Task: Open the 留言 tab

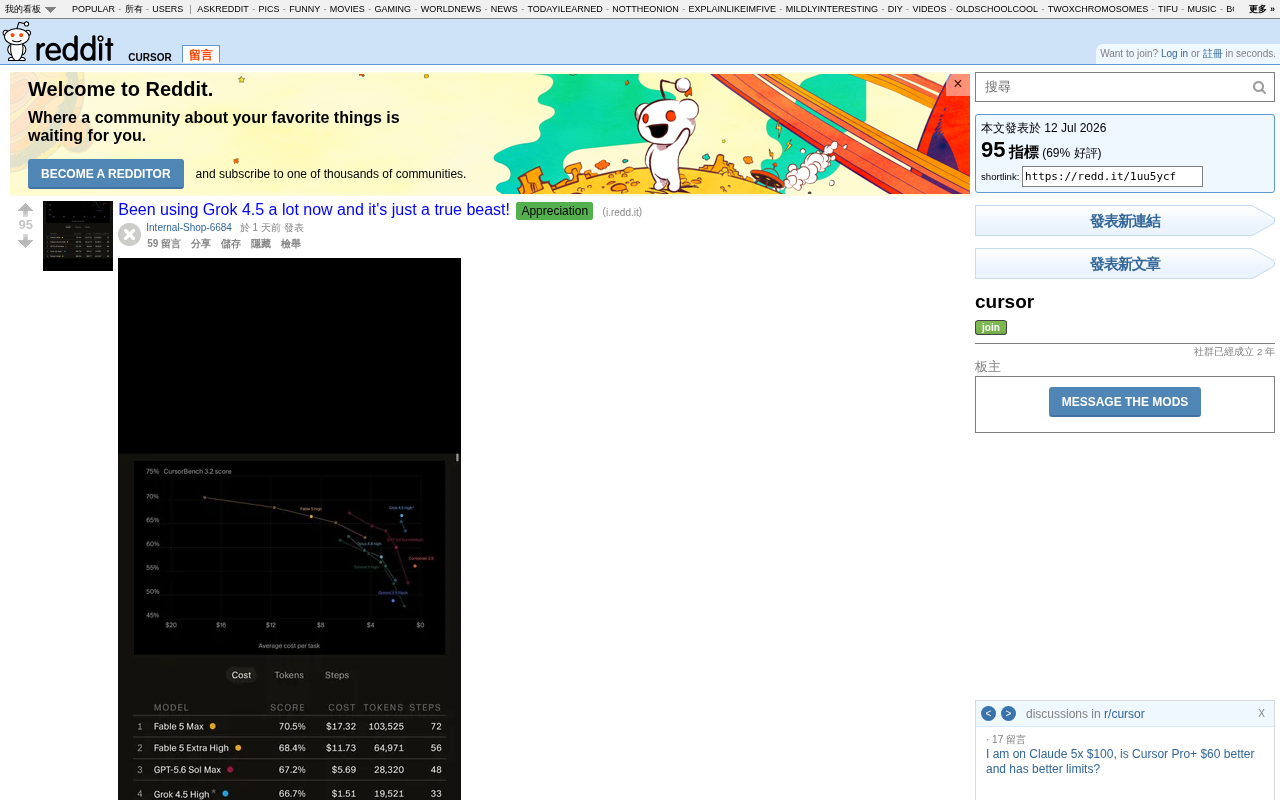Action: [201, 55]
